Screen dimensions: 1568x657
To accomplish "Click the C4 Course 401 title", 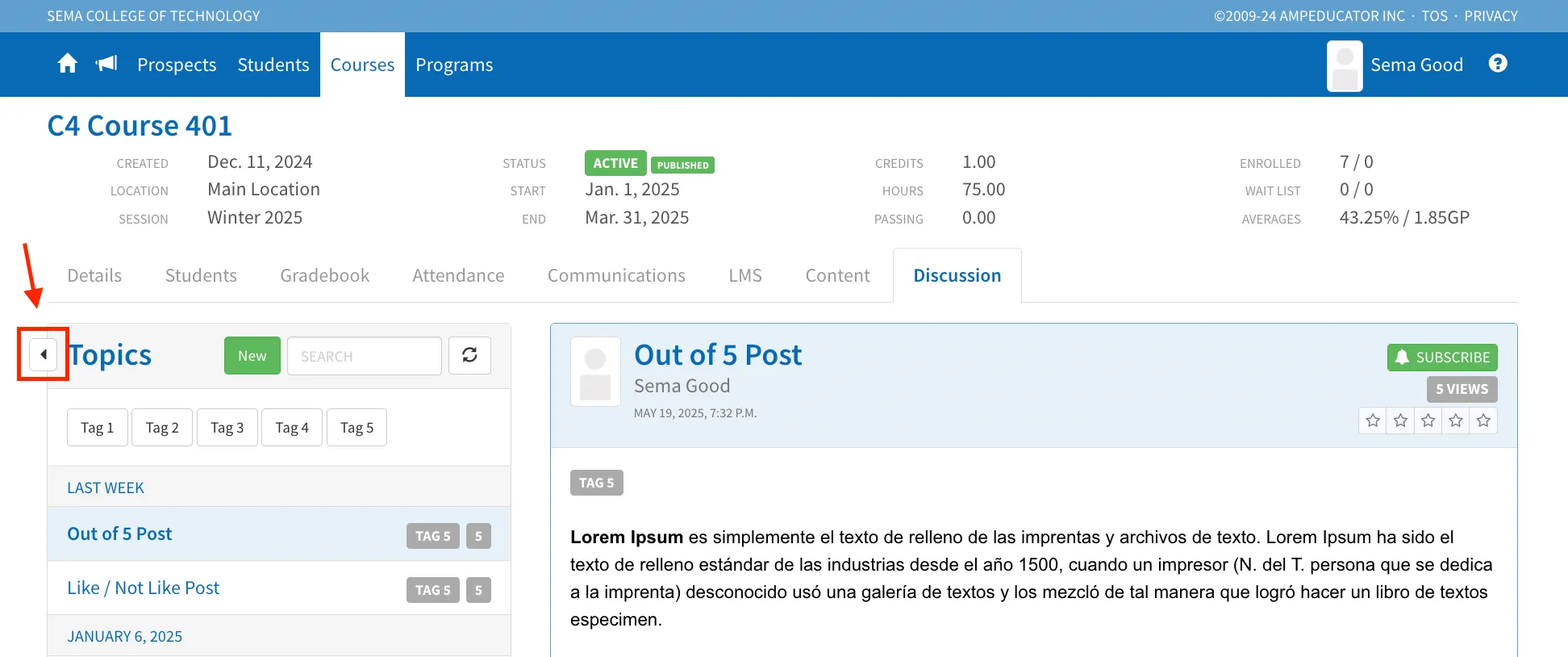I will click(x=140, y=126).
